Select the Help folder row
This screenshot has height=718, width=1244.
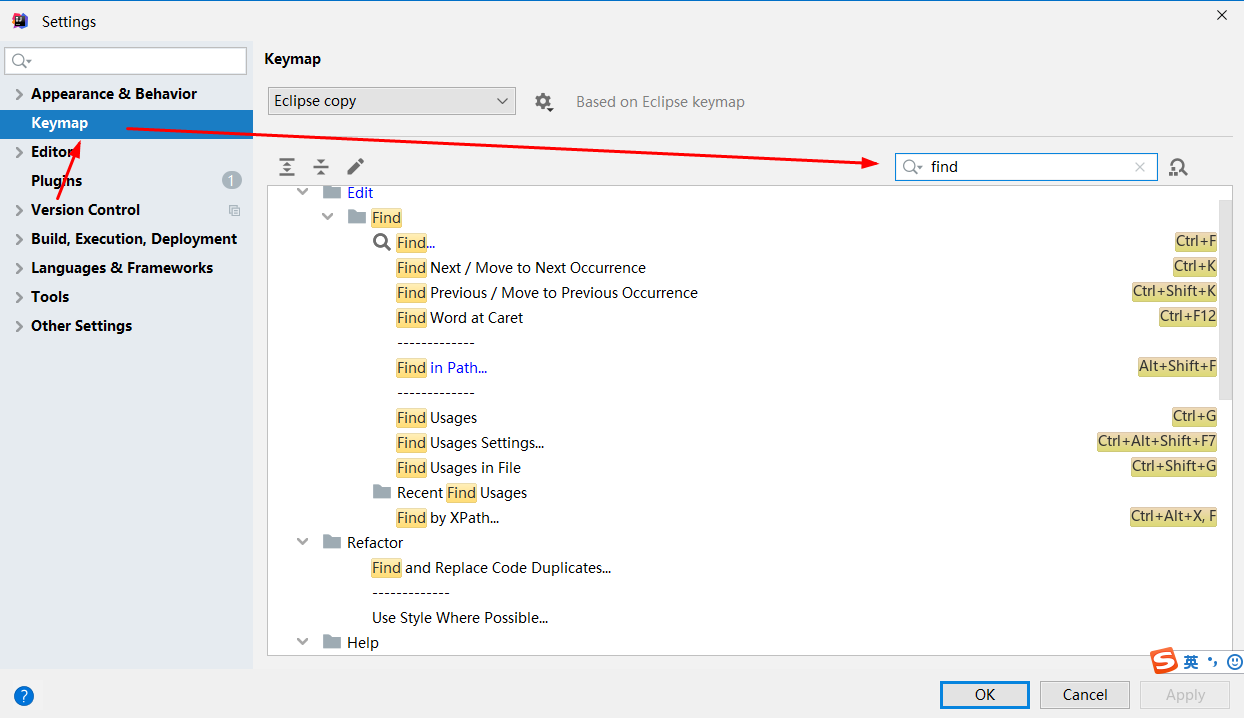point(363,642)
